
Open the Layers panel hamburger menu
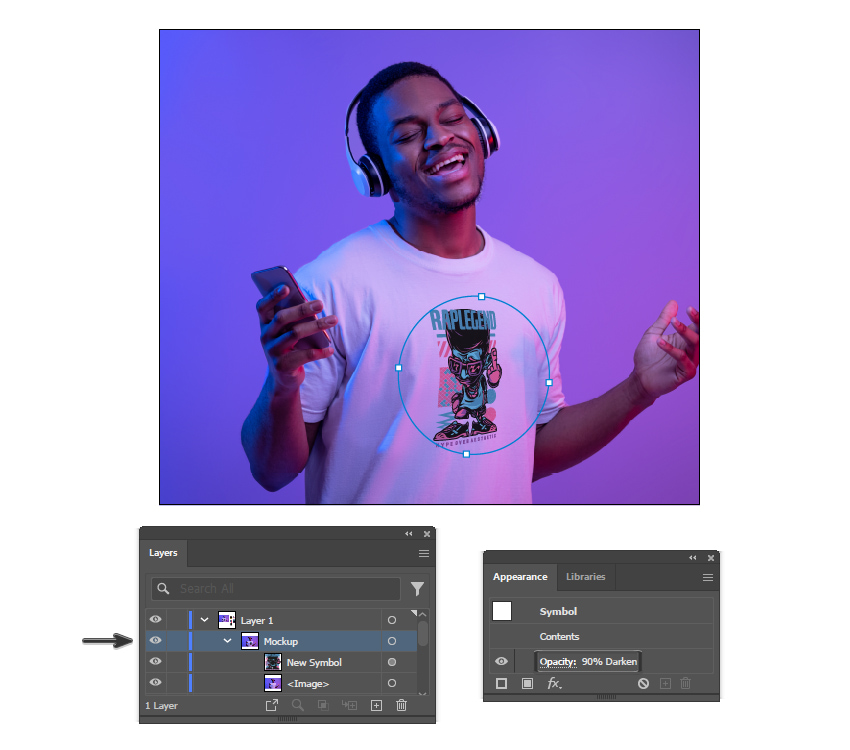click(x=424, y=553)
